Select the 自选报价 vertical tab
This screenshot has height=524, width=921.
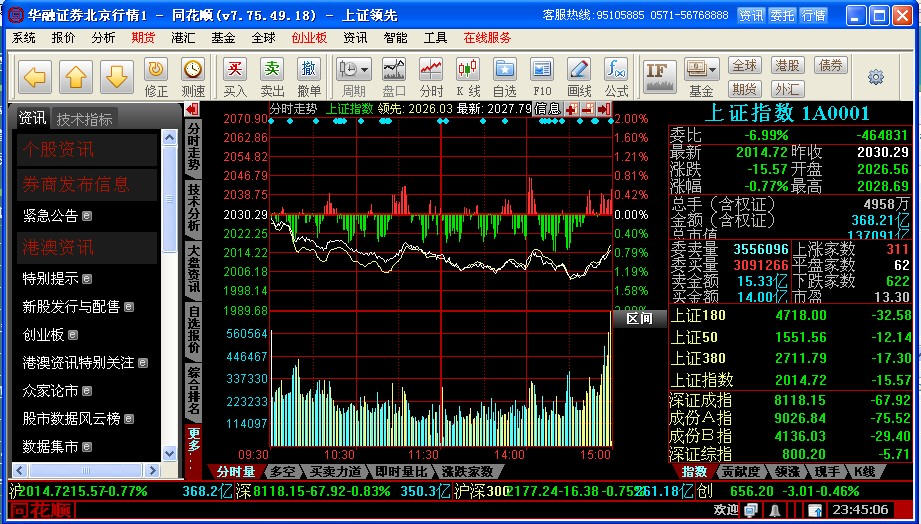(193, 329)
